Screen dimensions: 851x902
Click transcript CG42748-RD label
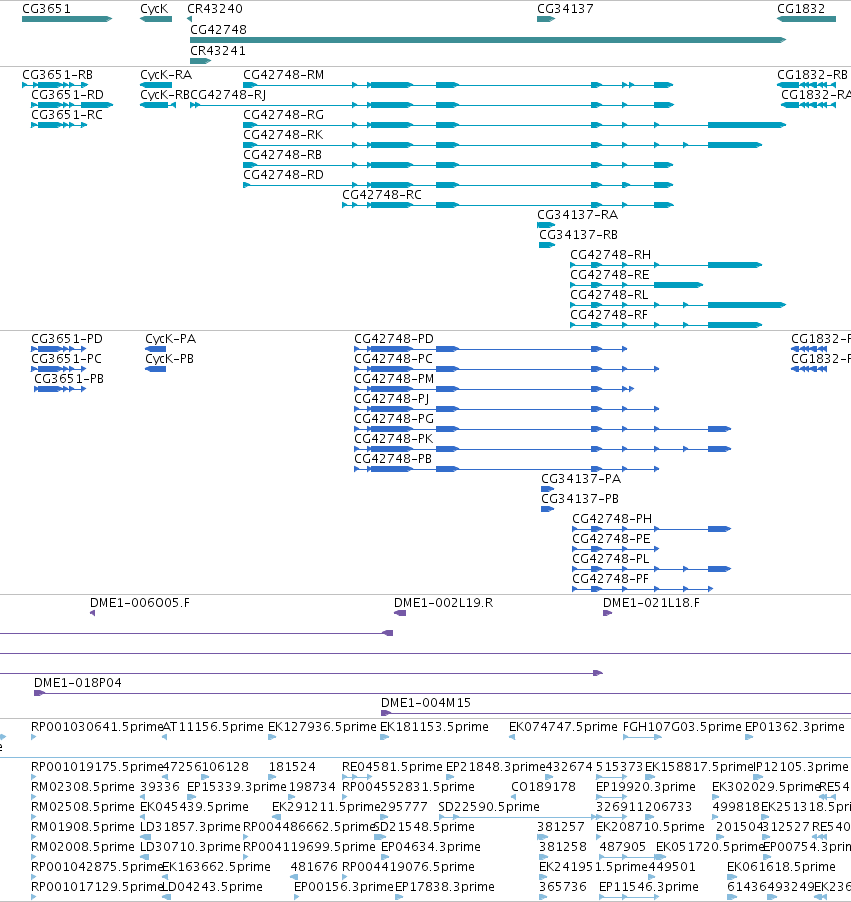283,174
